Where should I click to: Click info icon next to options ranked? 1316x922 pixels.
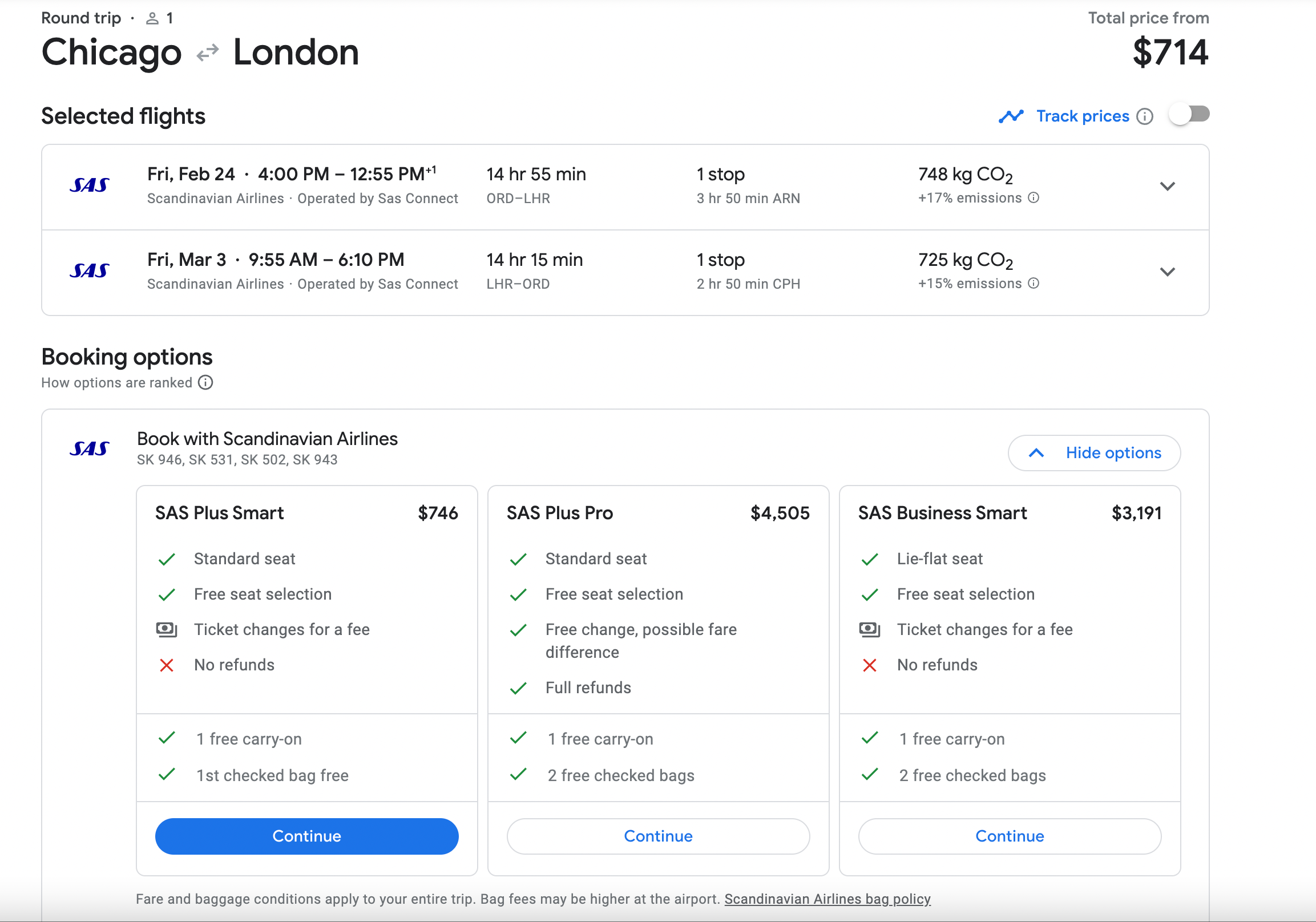coord(205,382)
